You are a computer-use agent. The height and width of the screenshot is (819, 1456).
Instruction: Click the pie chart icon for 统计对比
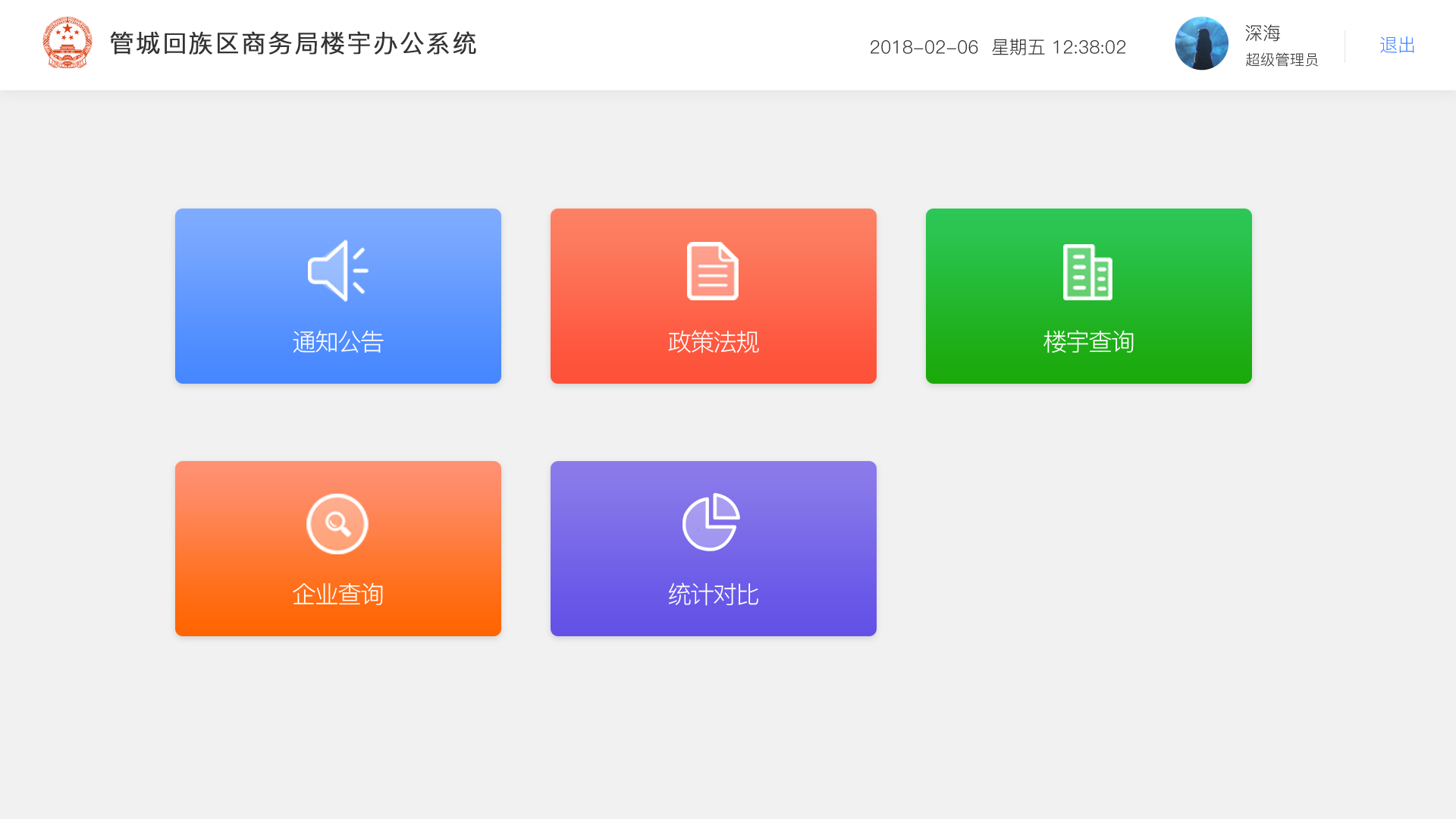pyautogui.click(x=711, y=522)
